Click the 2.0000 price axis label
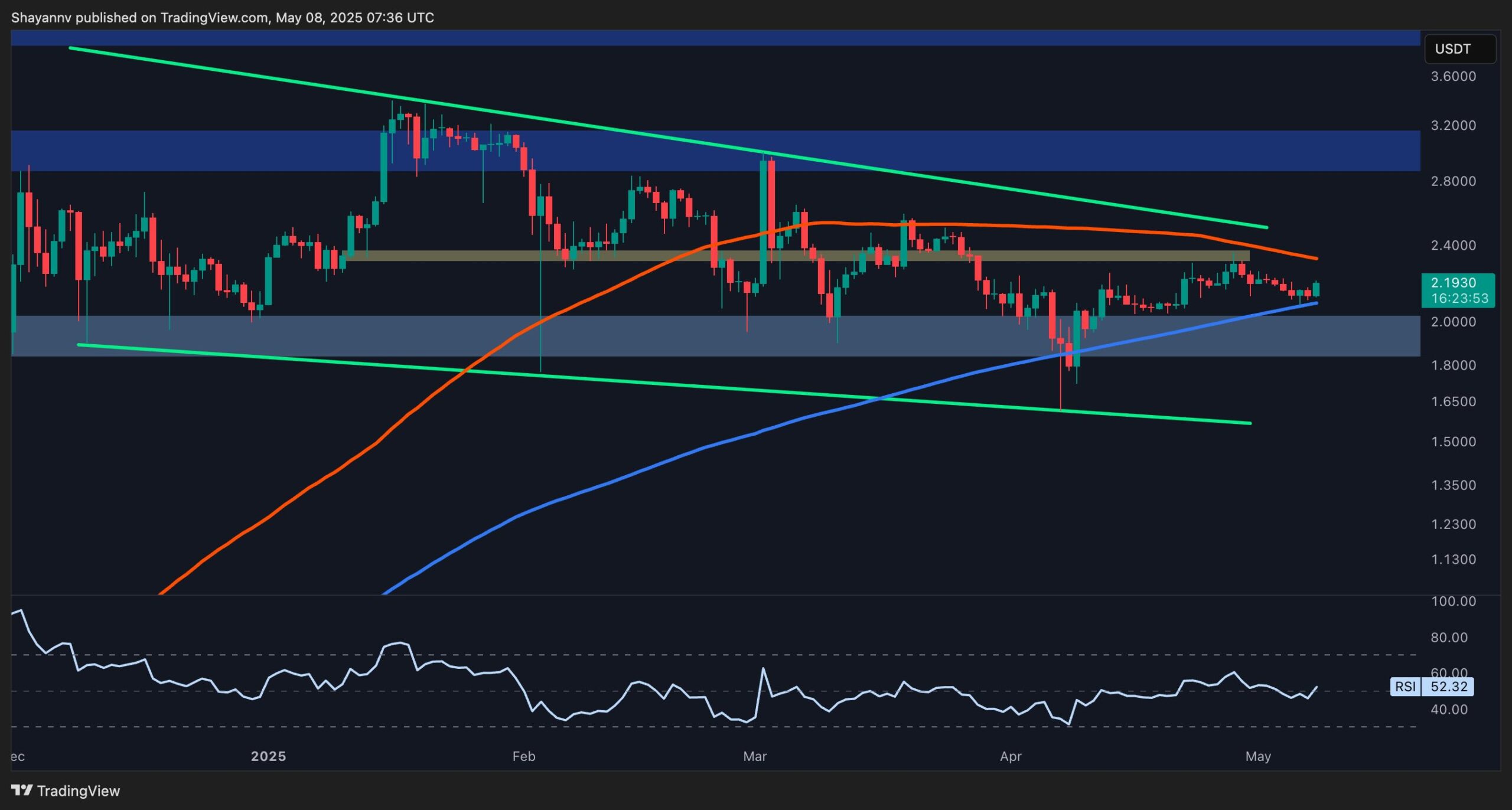 1453,322
